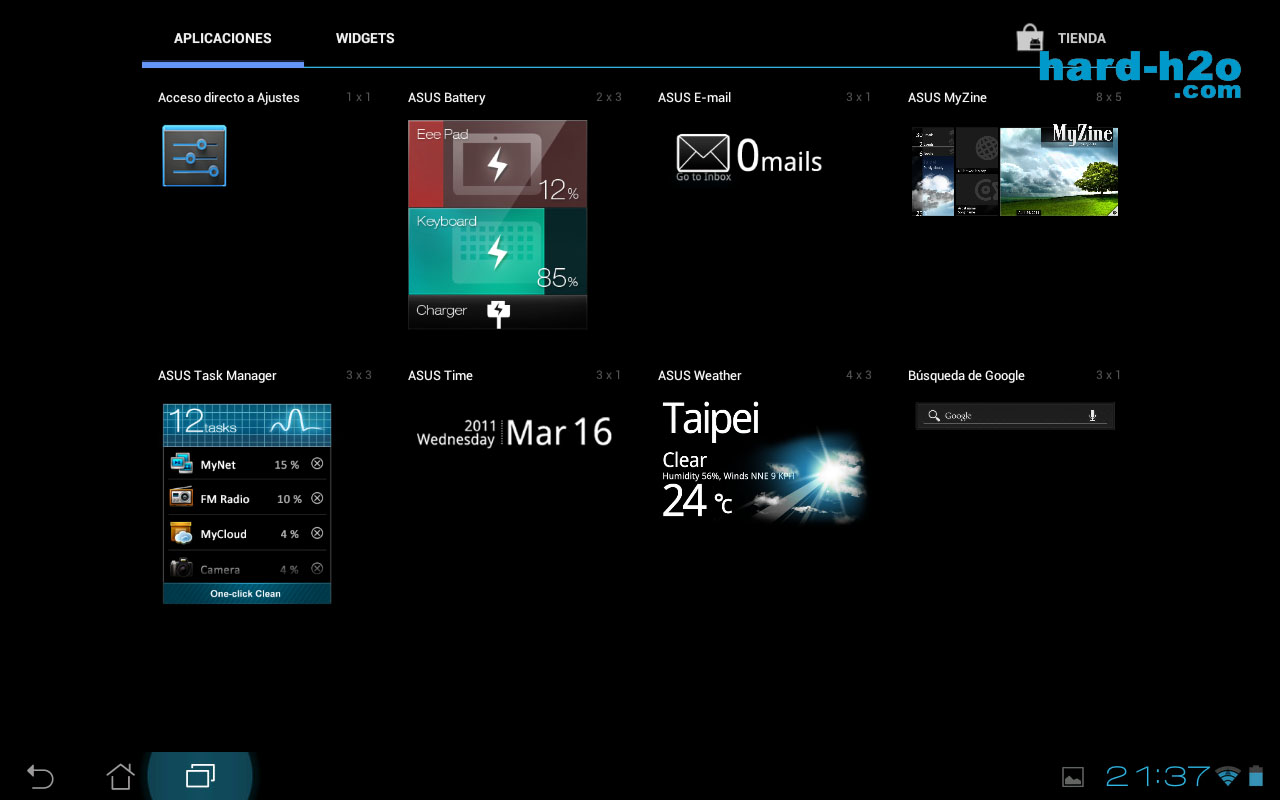Image resolution: width=1280 pixels, height=800 pixels.
Task: Tap the 0 mails counter text
Action: point(779,157)
